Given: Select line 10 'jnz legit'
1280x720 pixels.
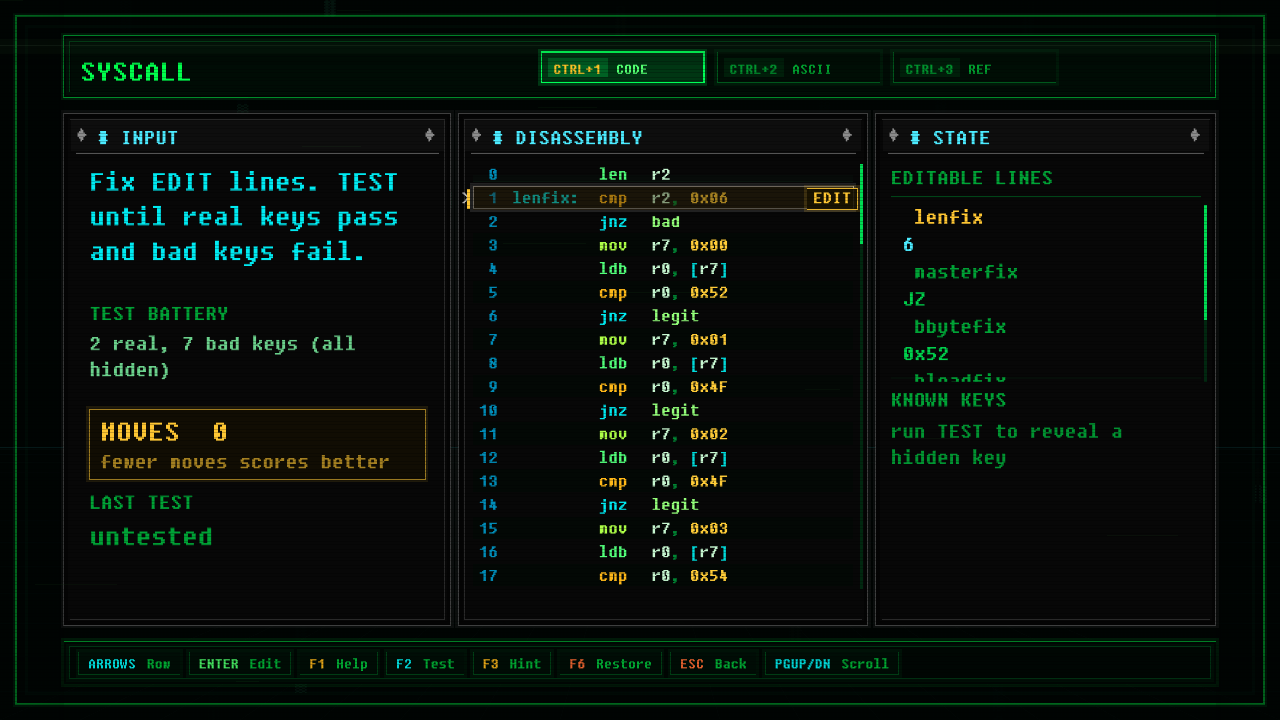Looking at the screenshot, I should tap(665, 410).
